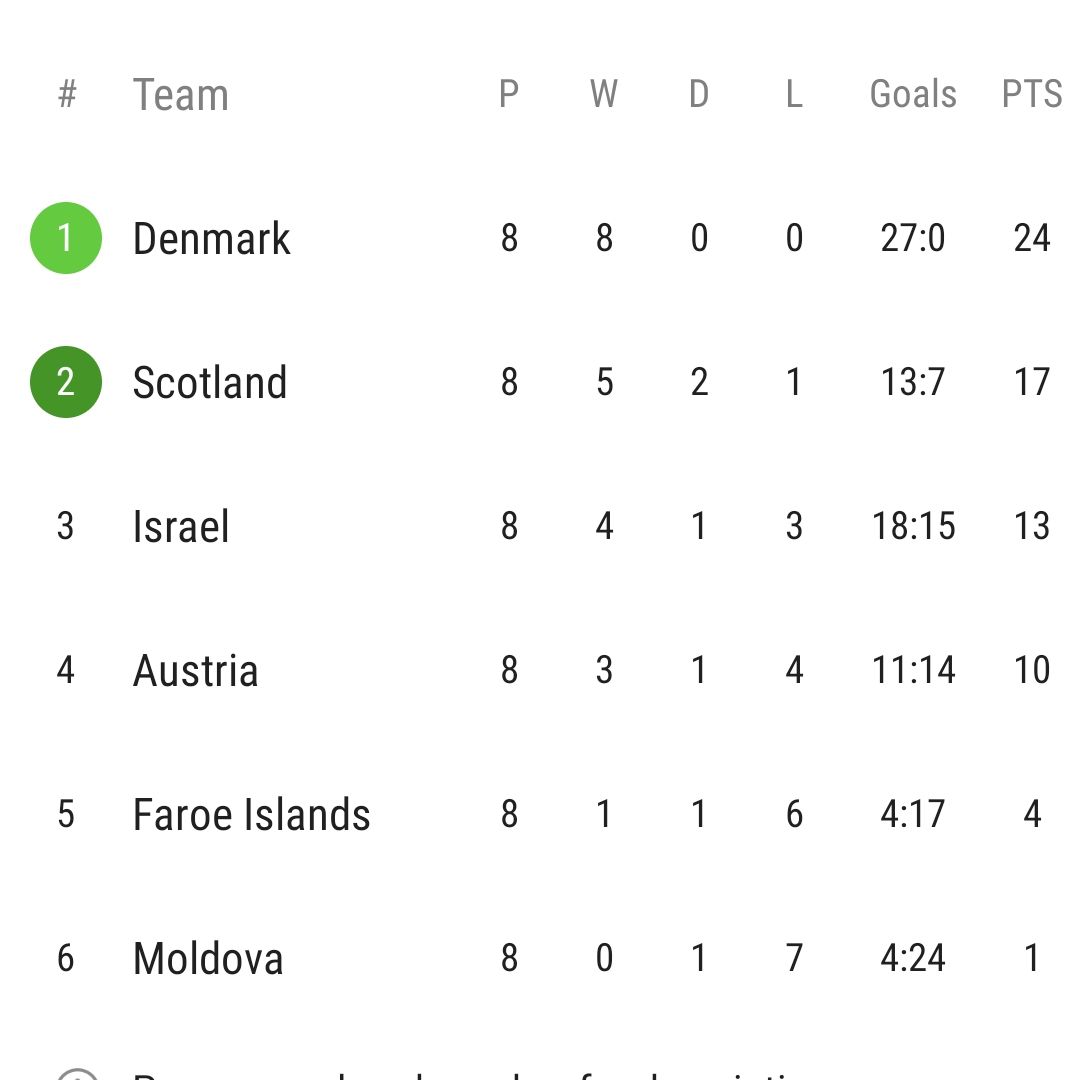Select Scotland's 17 points value

1032,382
